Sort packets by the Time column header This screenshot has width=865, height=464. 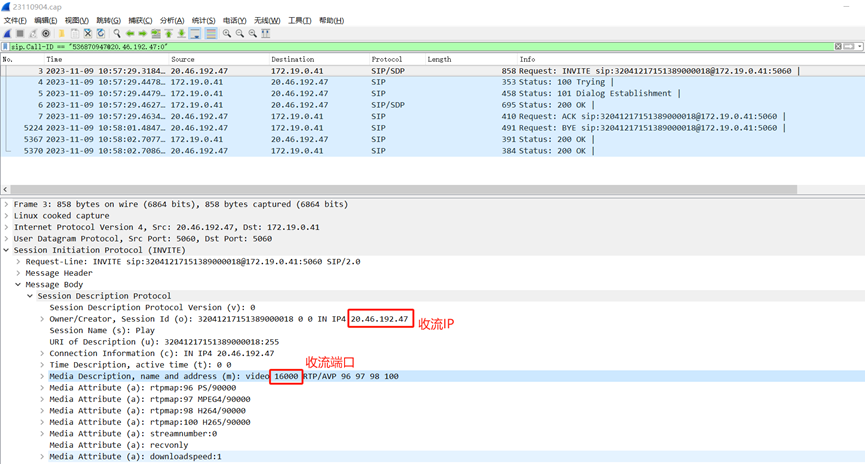click(x=106, y=59)
